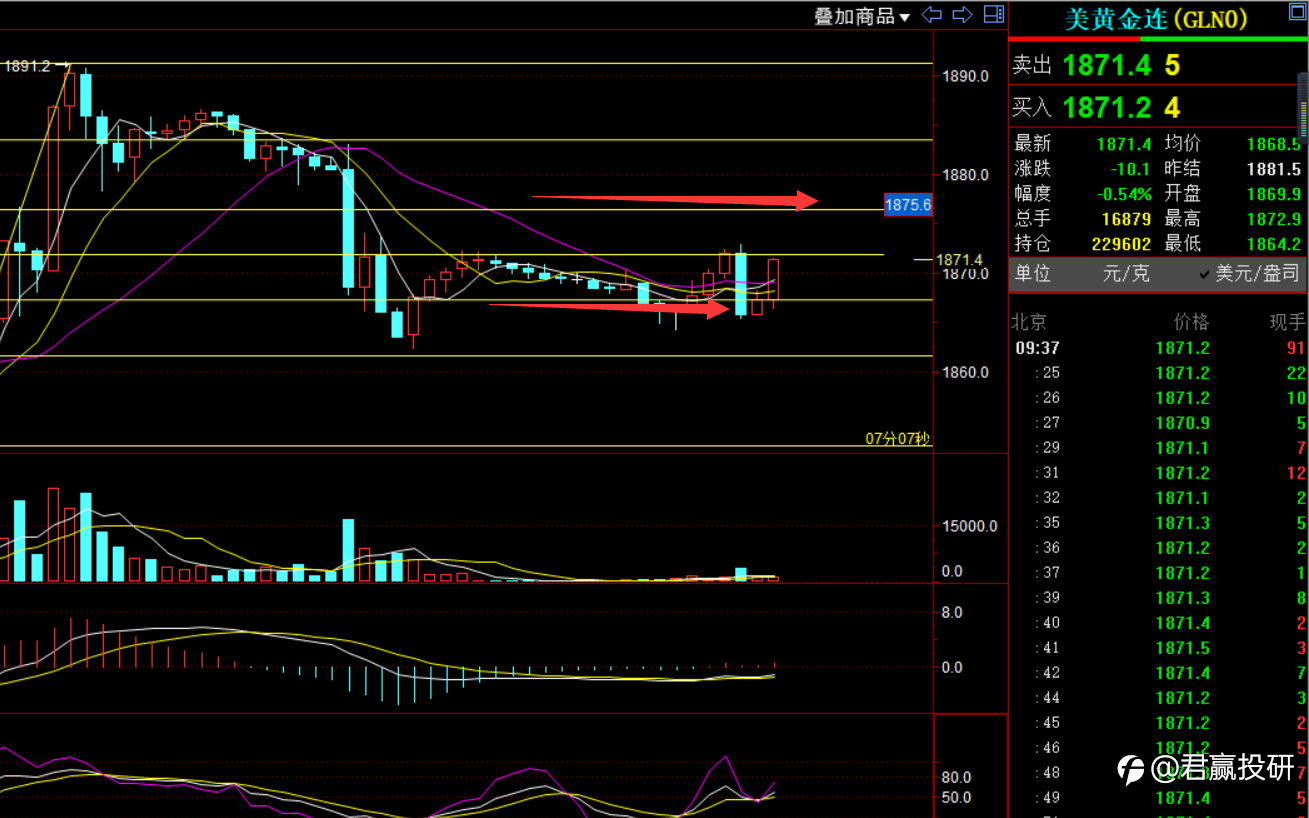Select the 均价 value 1868.5

(1275, 144)
